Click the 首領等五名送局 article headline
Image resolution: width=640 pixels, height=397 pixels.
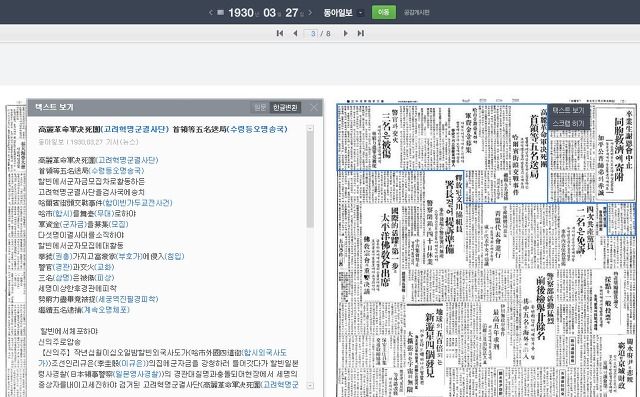coord(533,148)
